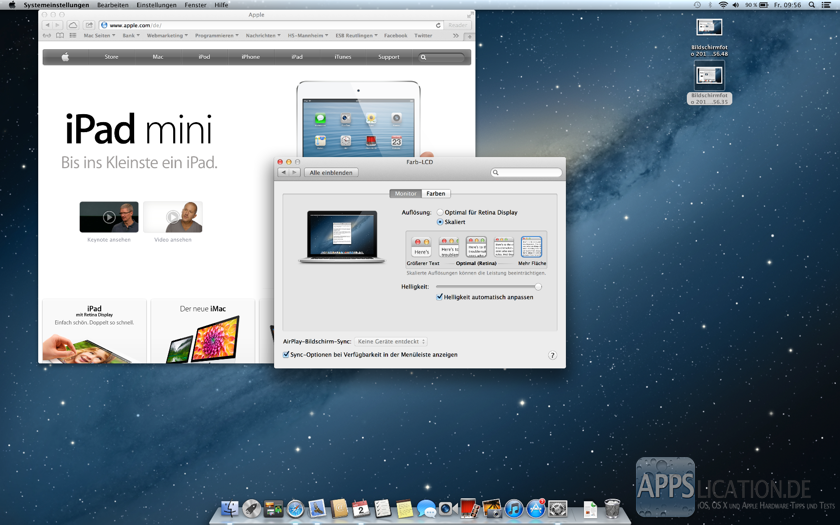This screenshot has height=525, width=840.
Task: Open Reading List glasses icon in Safari
Action: 47,35
